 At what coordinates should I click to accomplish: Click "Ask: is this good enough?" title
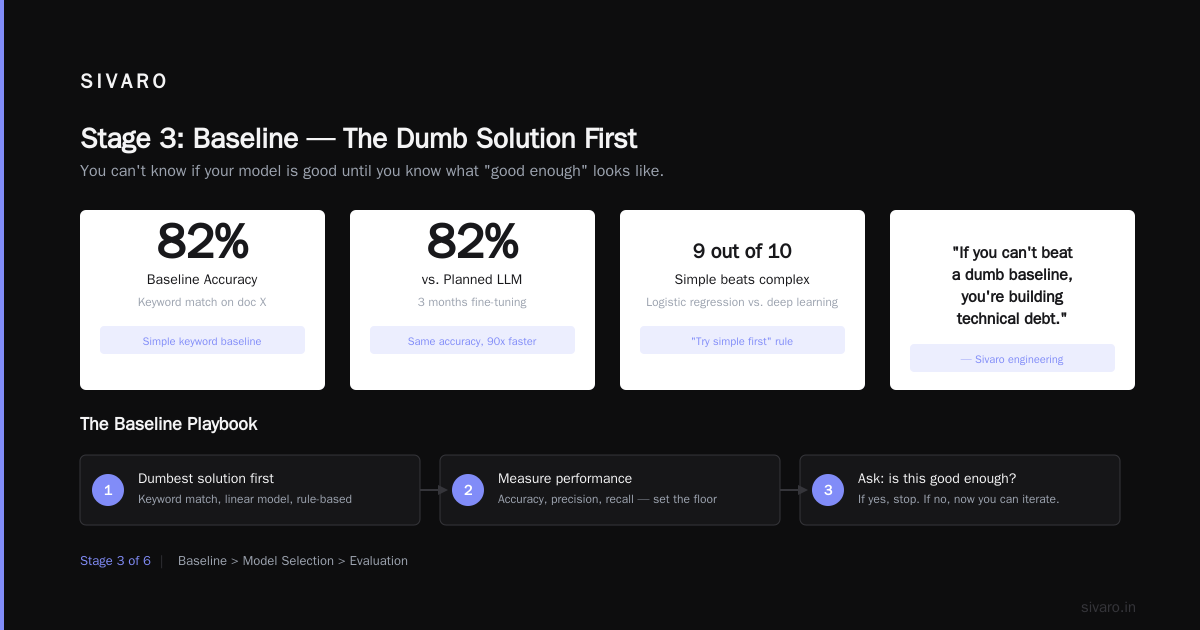(937, 479)
